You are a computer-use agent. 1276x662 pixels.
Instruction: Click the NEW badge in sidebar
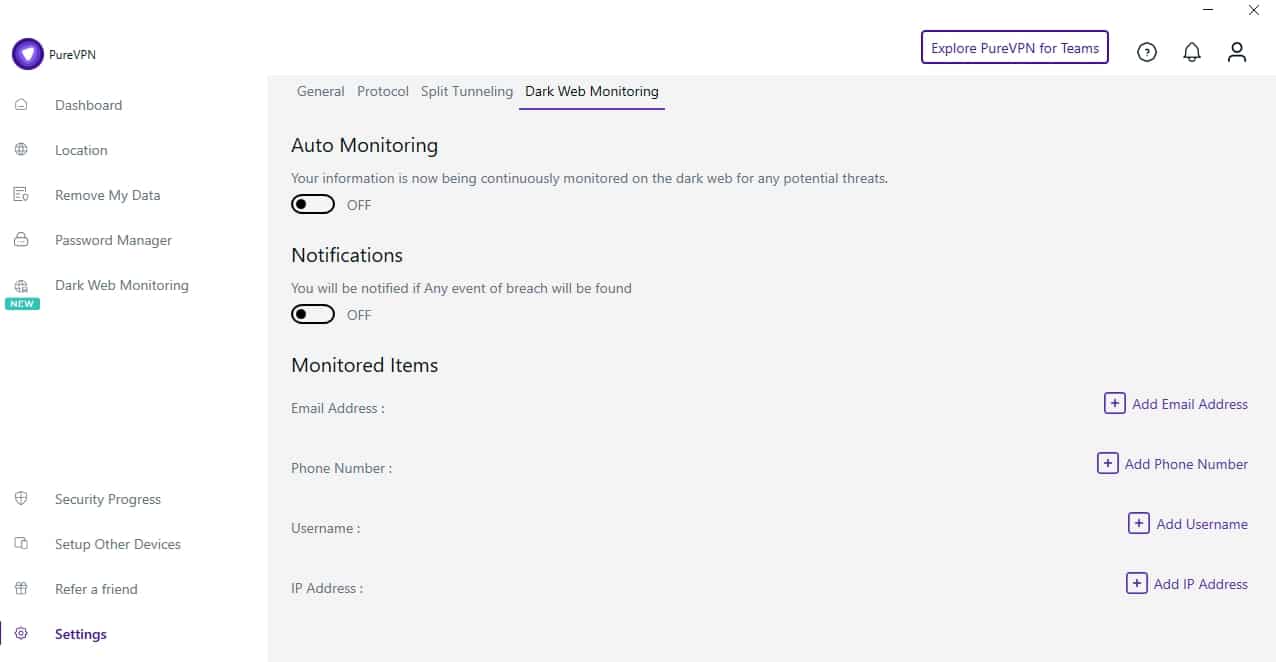tap(22, 304)
